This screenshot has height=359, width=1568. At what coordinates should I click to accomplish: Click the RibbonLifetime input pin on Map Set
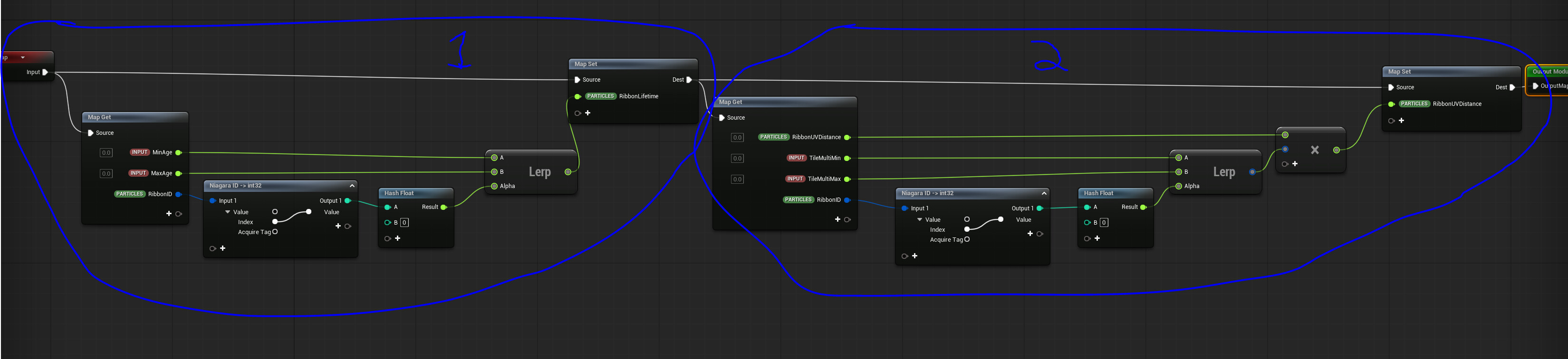(577, 97)
